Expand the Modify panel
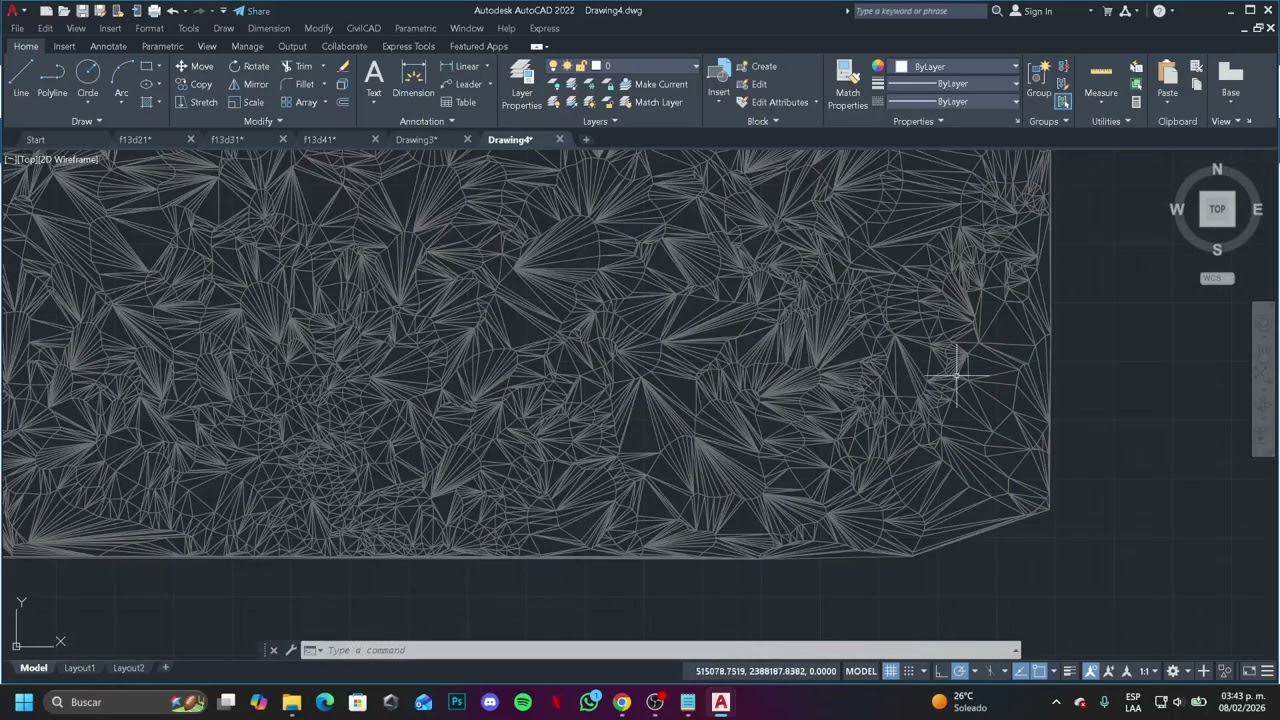Image resolution: width=1280 pixels, height=720 pixels. [264, 121]
